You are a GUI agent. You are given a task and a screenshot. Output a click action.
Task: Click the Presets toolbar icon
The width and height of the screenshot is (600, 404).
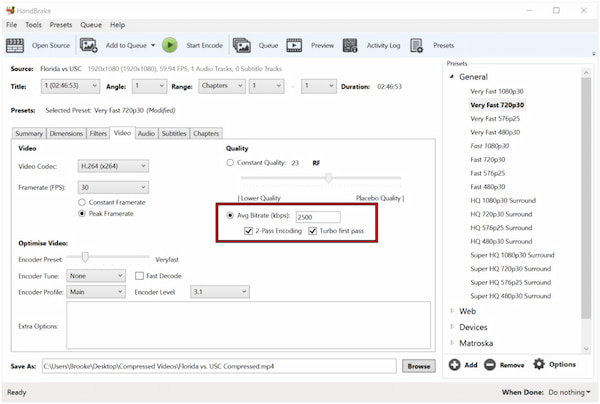416,45
